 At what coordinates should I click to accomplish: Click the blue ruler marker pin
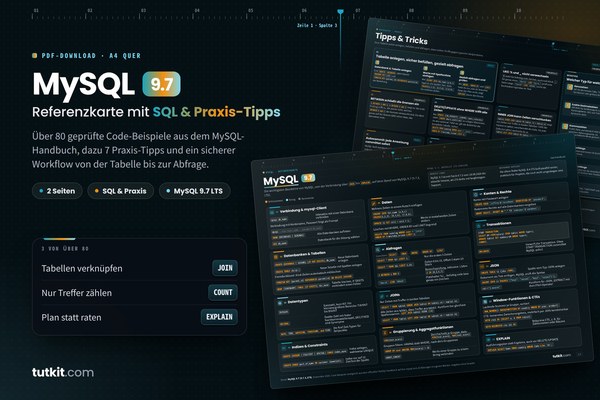(341, 12)
